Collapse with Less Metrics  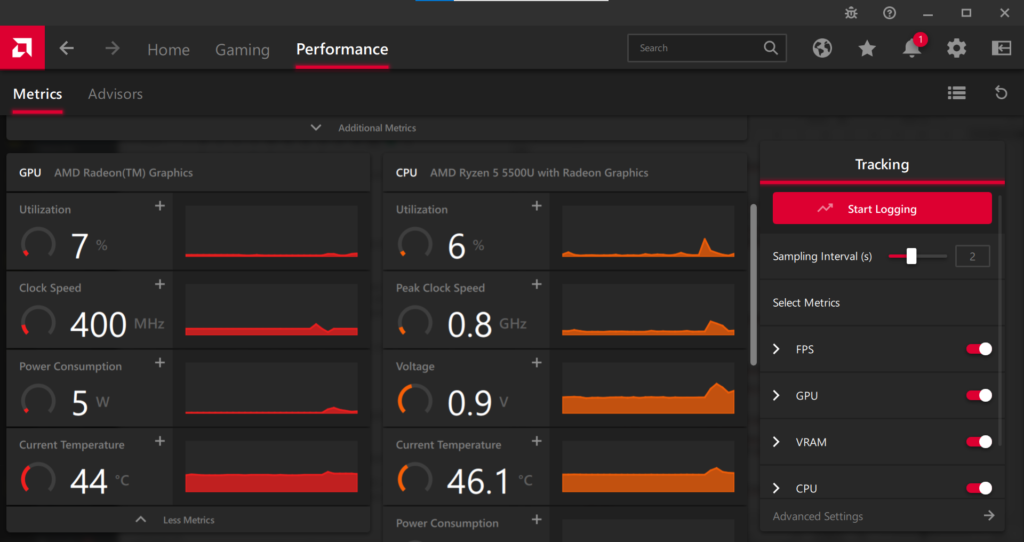pos(188,520)
